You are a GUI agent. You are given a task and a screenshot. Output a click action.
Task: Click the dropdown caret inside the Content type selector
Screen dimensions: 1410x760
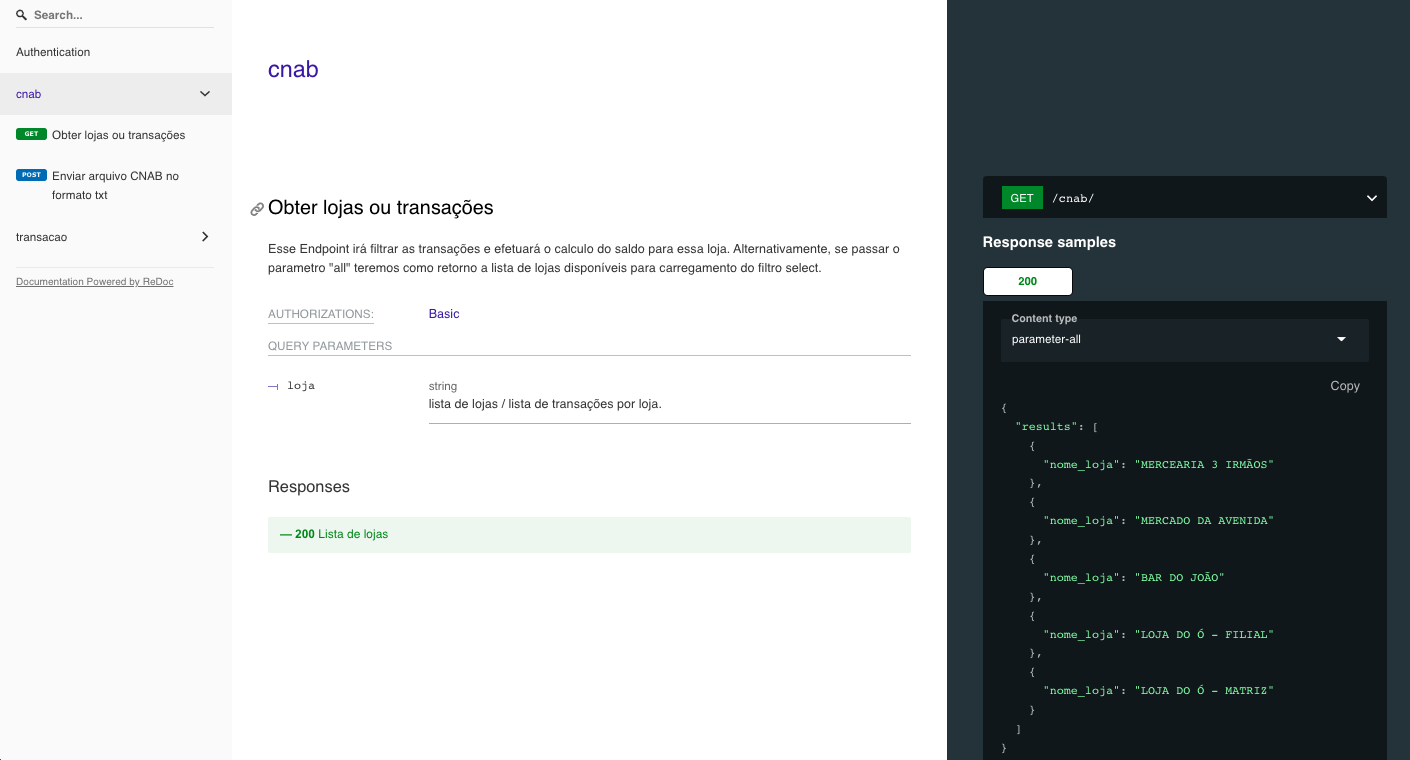[x=1341, y=340]
